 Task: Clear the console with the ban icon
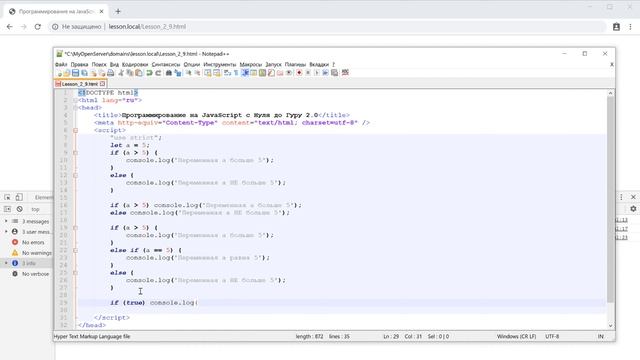pos(20,209)
